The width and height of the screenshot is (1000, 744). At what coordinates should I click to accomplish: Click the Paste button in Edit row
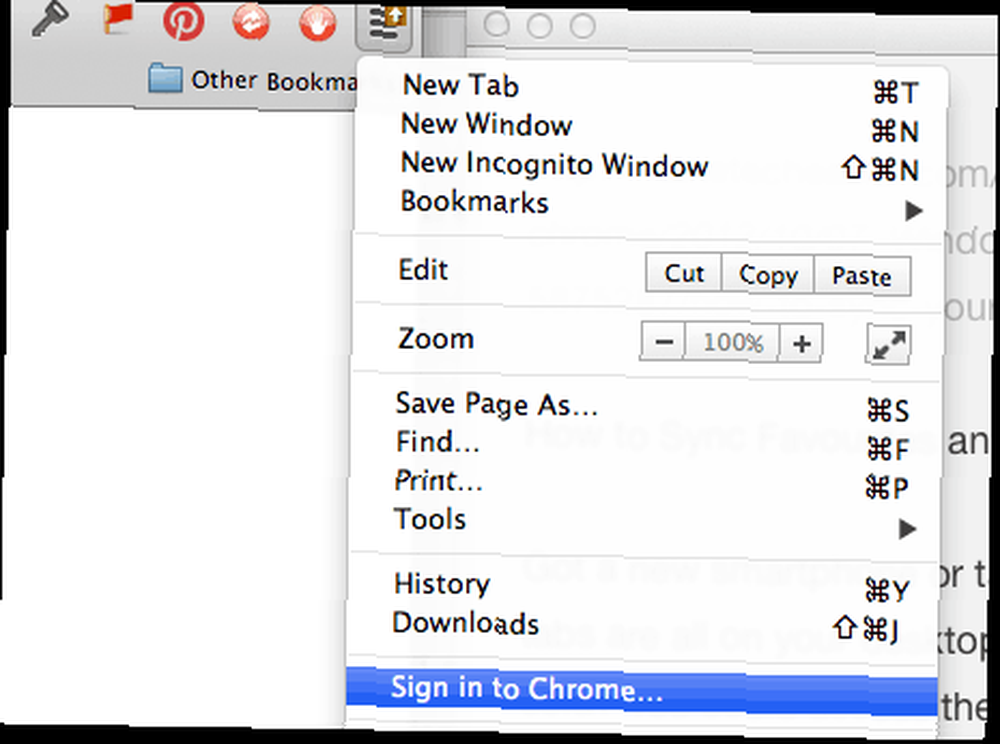pos(862,277)
